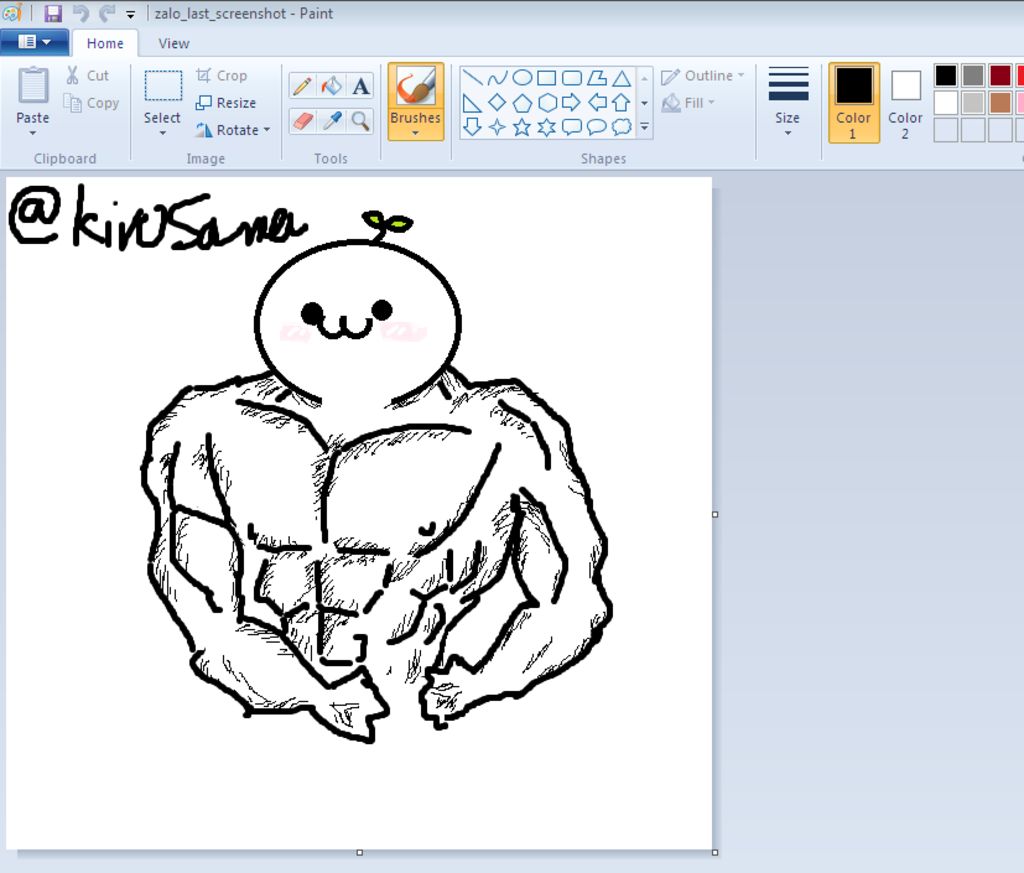Choose the Rounded rectangle shape
Image resolution: width=1024 pixels, height=873 pixels.
coord(571,78)
